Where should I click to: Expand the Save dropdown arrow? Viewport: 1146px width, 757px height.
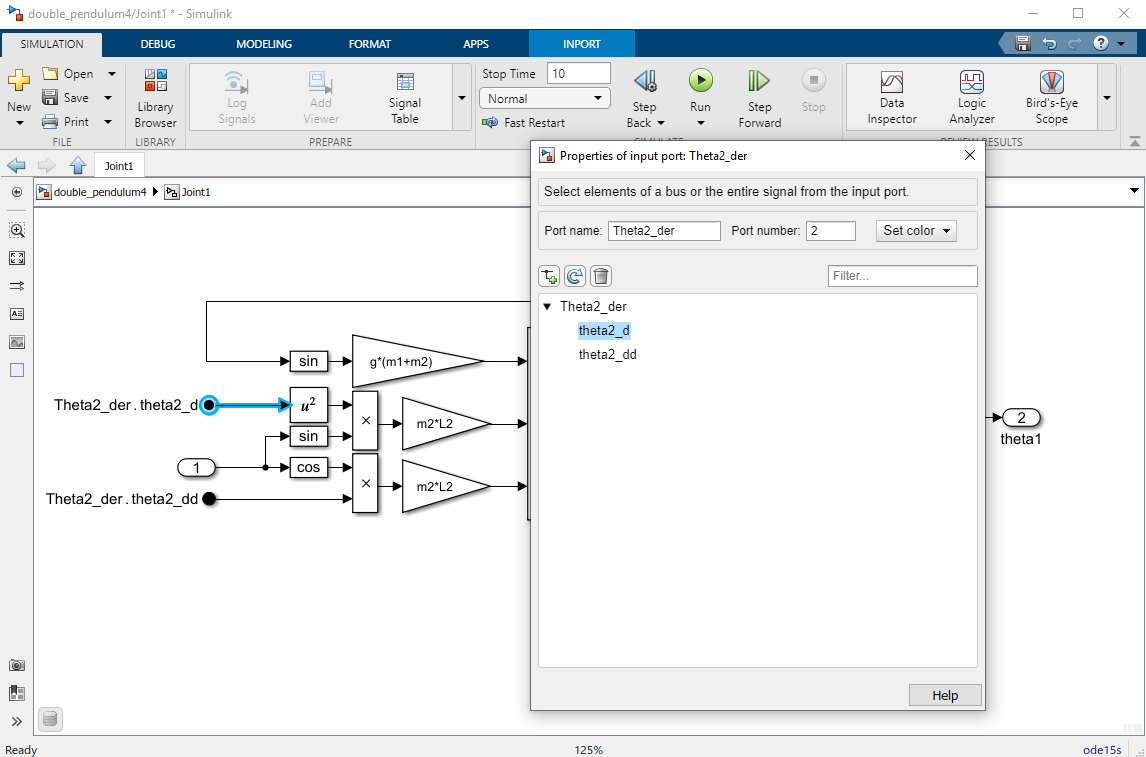click(108, 98)
